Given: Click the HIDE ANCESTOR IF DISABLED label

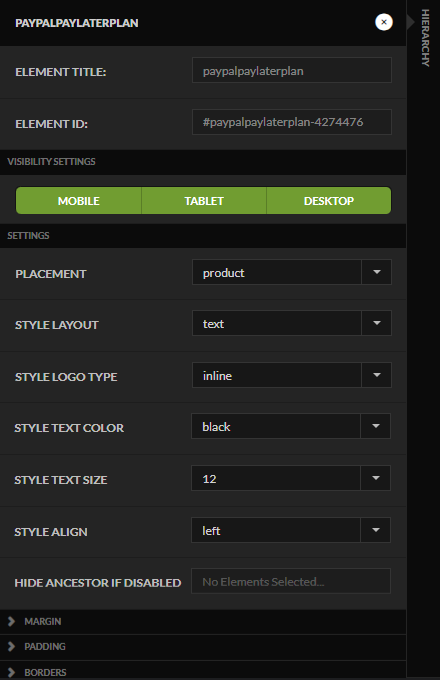Looking at the screenshot, I should (98, 583).
